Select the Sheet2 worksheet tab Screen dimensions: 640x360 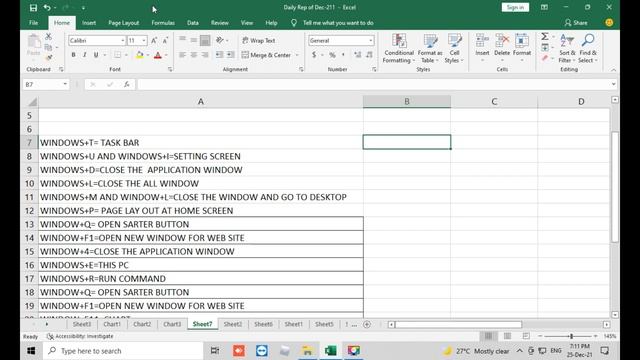[233, 324]
